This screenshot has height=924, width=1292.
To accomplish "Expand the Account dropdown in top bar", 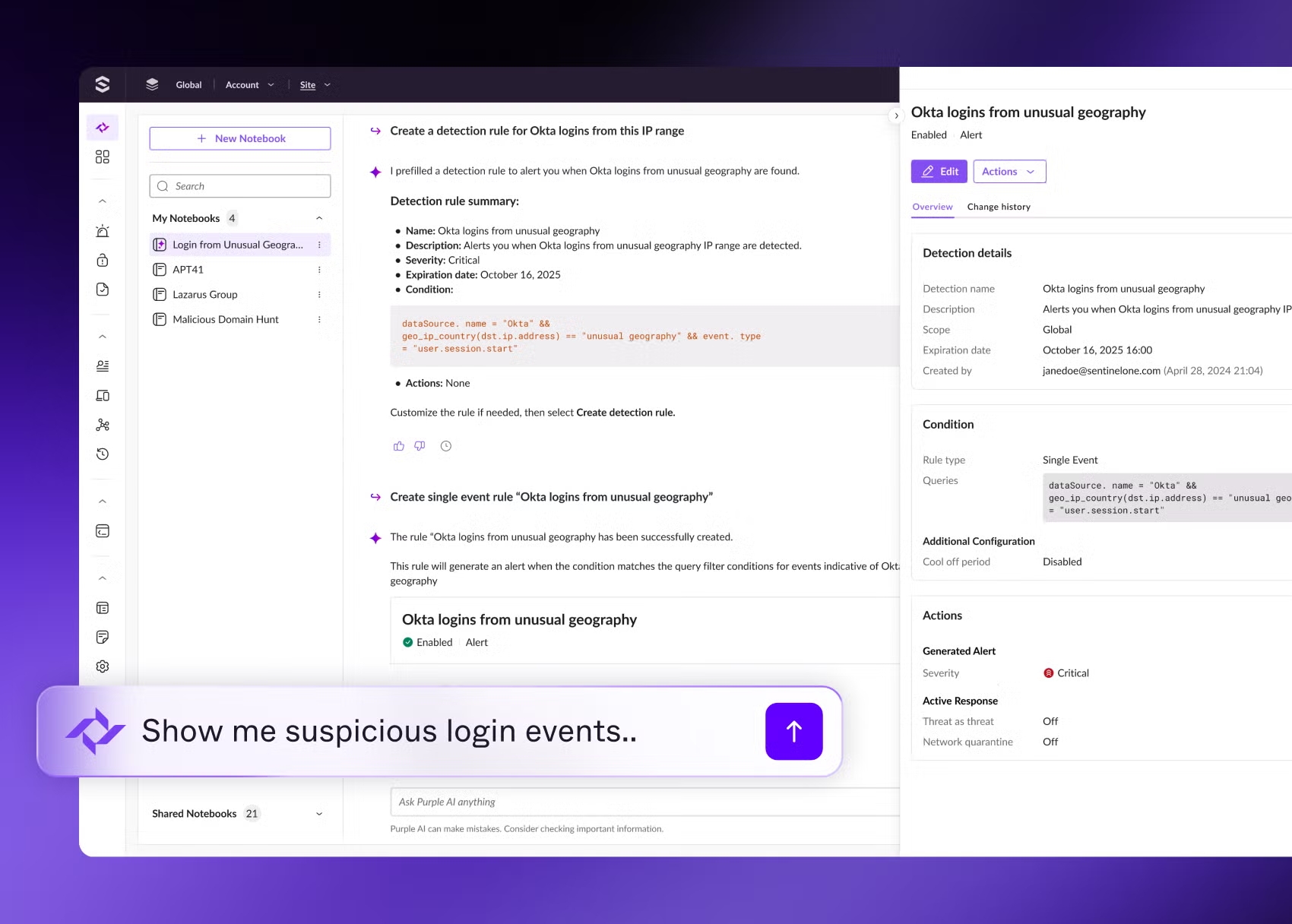I will (249, 84).
